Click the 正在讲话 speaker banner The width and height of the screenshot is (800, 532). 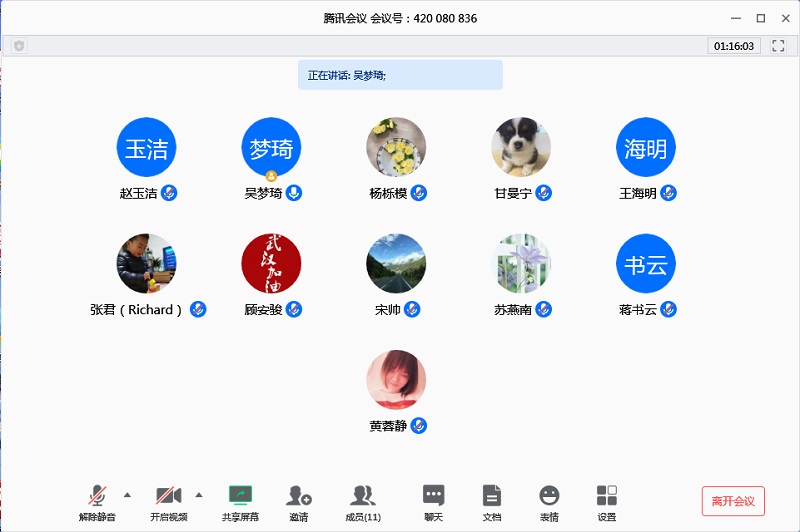(400, 75)
